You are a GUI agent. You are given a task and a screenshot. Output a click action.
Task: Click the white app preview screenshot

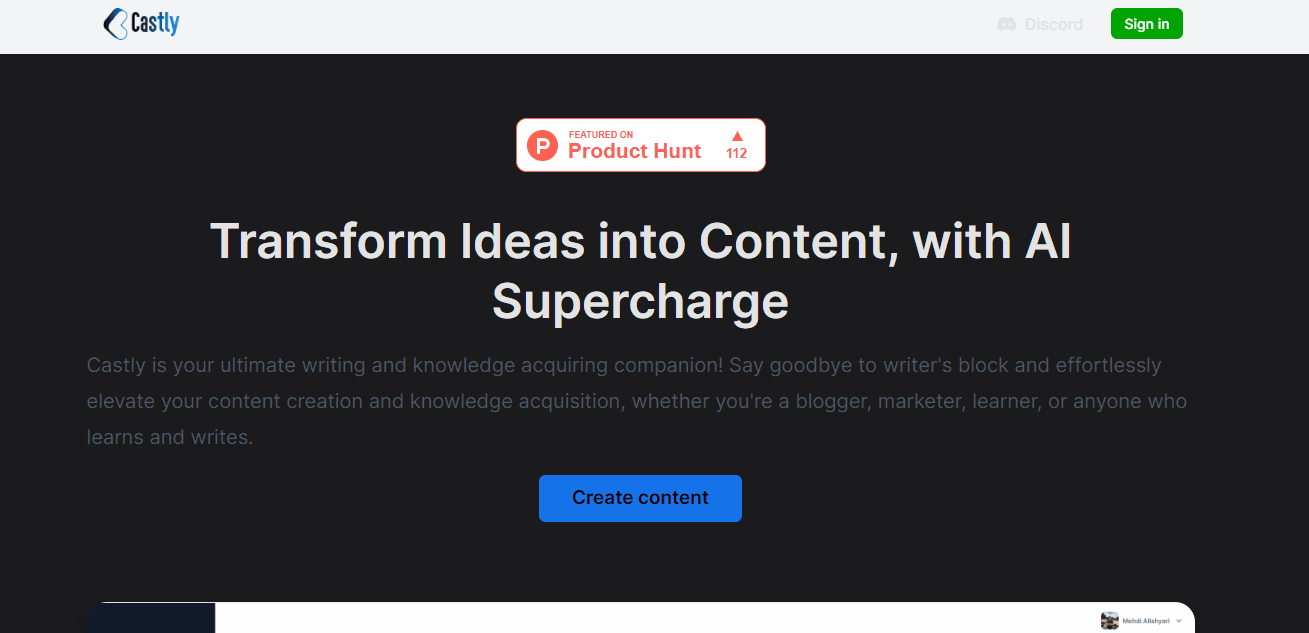(650, 619)
